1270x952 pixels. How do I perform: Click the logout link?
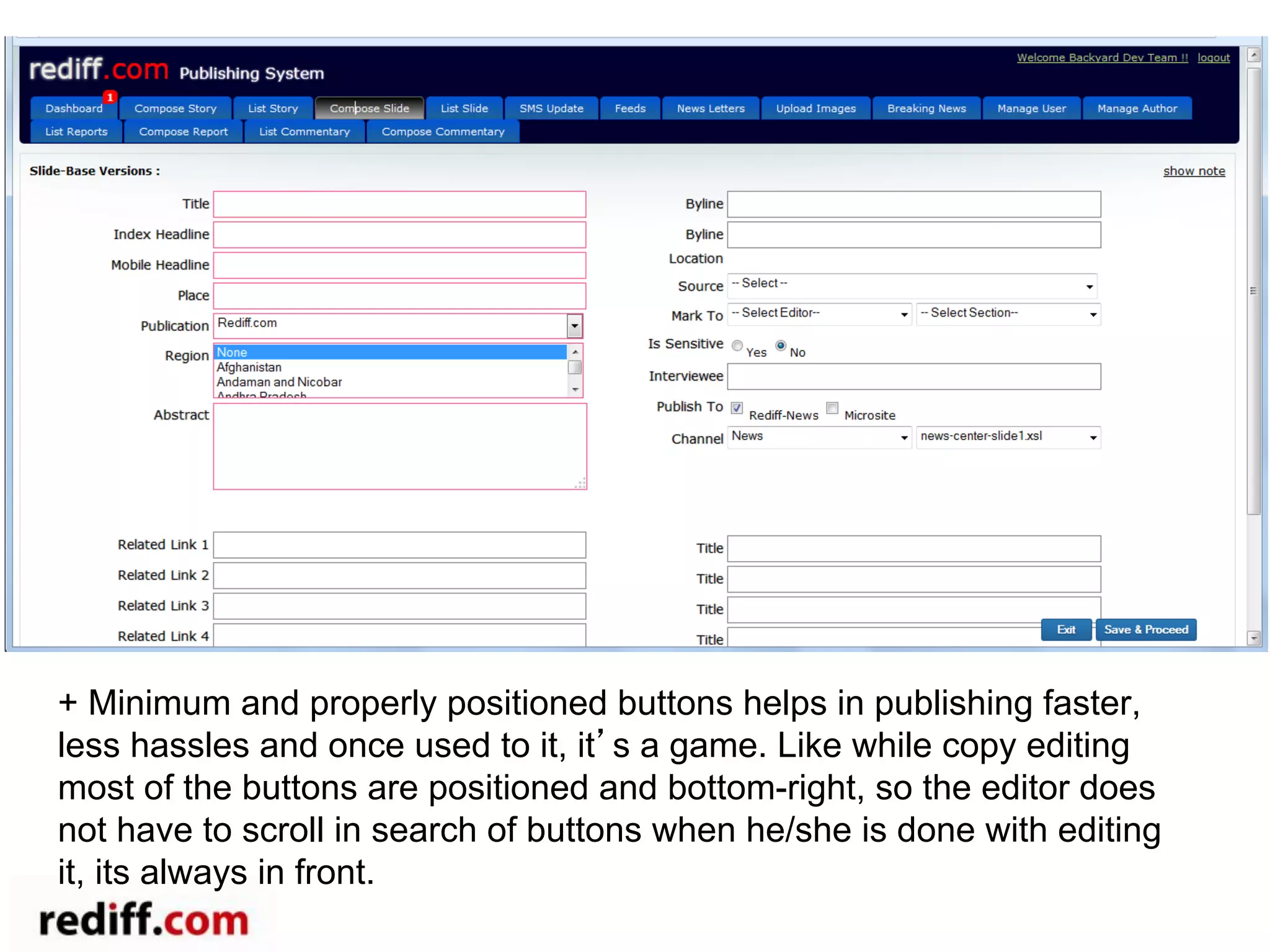(x=1214, y=58)
